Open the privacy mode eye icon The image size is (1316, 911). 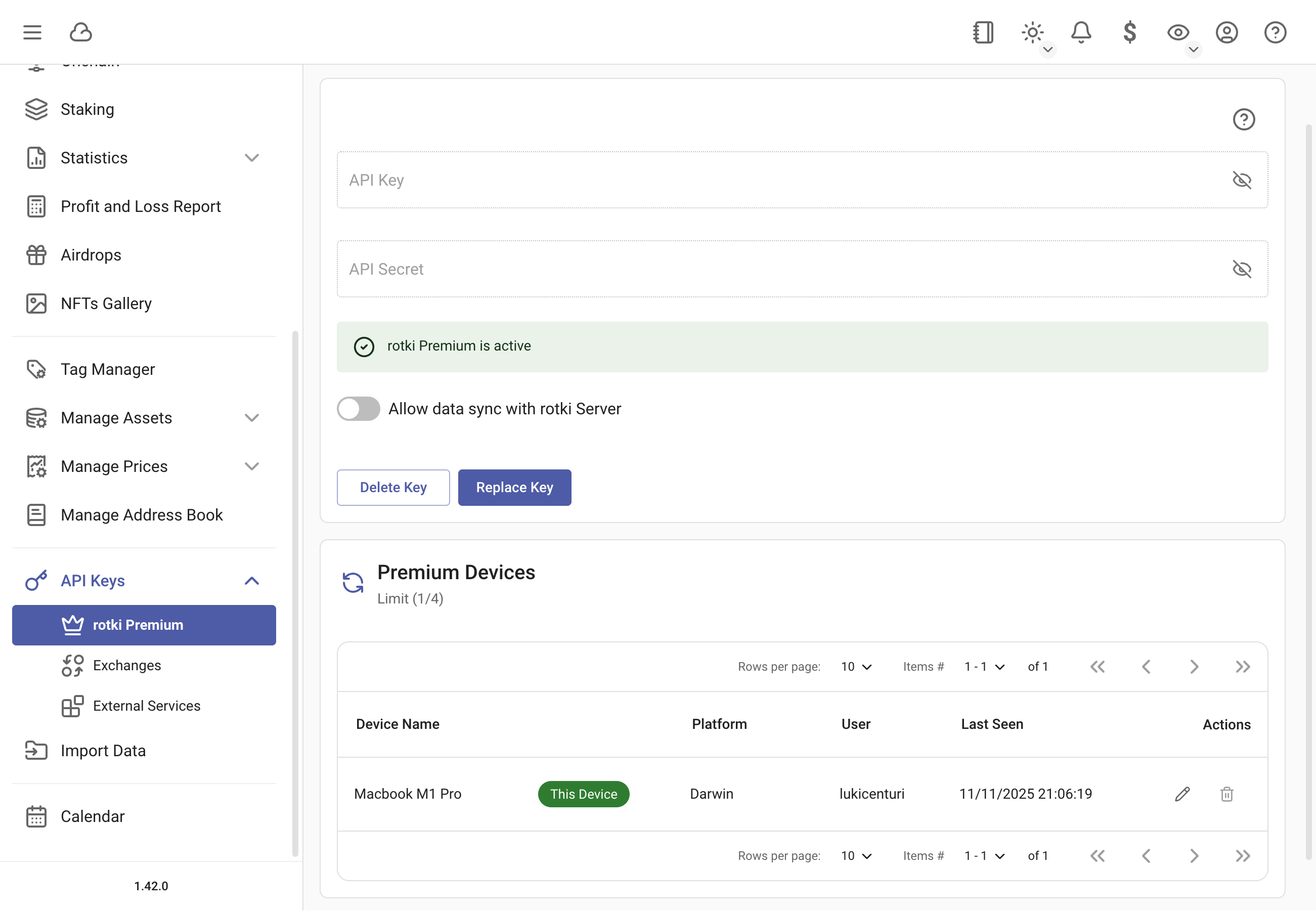tap(1178, 32)
